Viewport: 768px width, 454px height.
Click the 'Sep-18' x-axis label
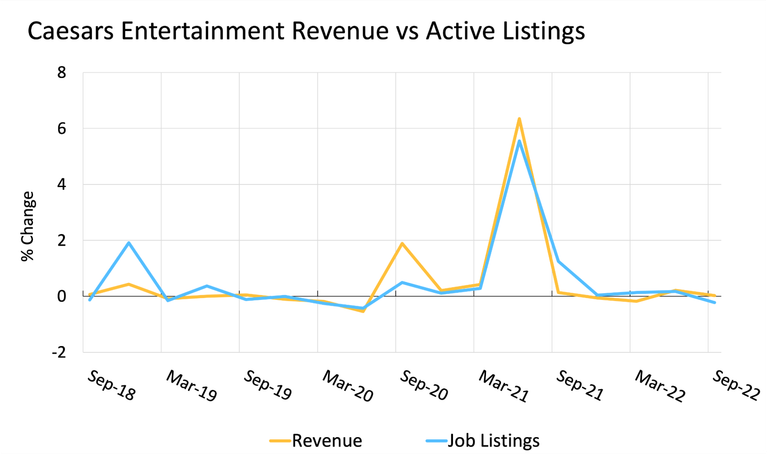click(x=111, y=385)
